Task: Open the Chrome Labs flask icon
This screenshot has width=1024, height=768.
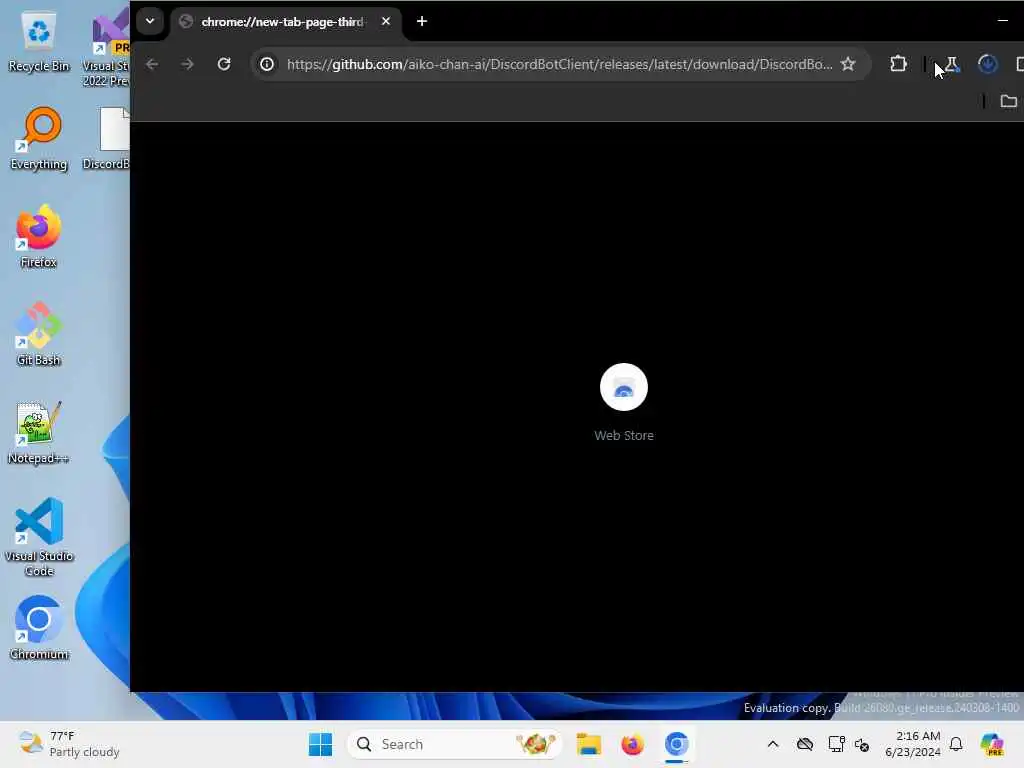Action: pyautogui.click(x=952, y=64)
